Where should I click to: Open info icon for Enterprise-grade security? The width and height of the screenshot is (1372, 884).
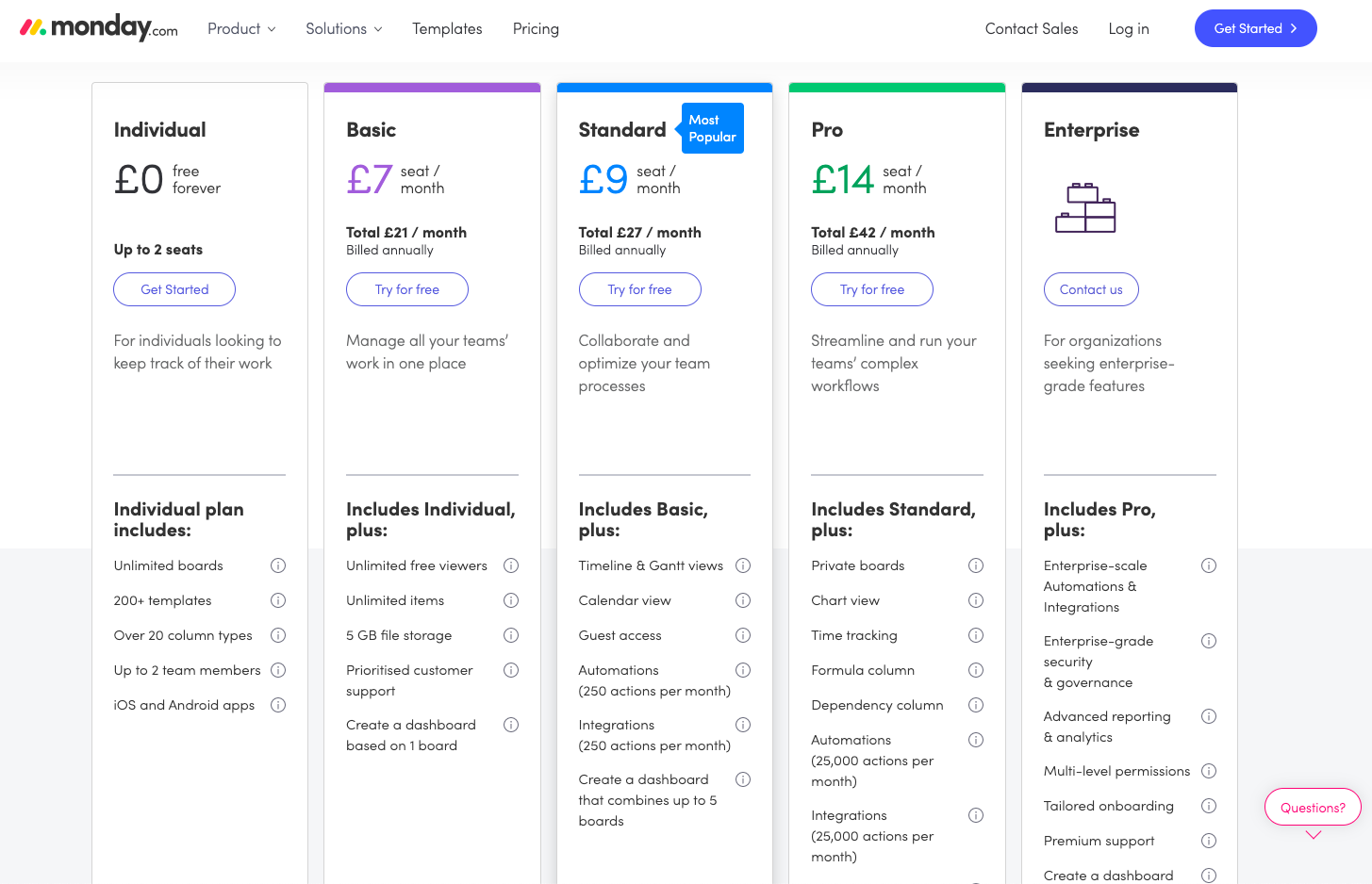(x=1209, y=641)
